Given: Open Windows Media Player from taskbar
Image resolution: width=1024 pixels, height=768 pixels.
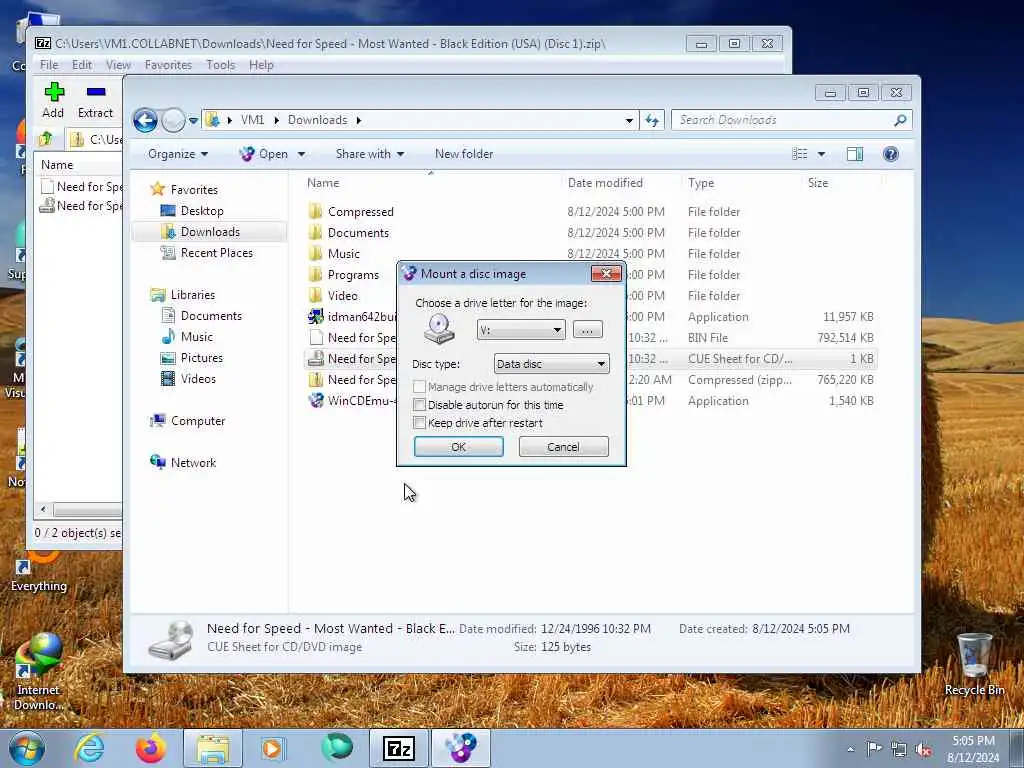Looking at the screenshot, I should [x=272, y=748].
